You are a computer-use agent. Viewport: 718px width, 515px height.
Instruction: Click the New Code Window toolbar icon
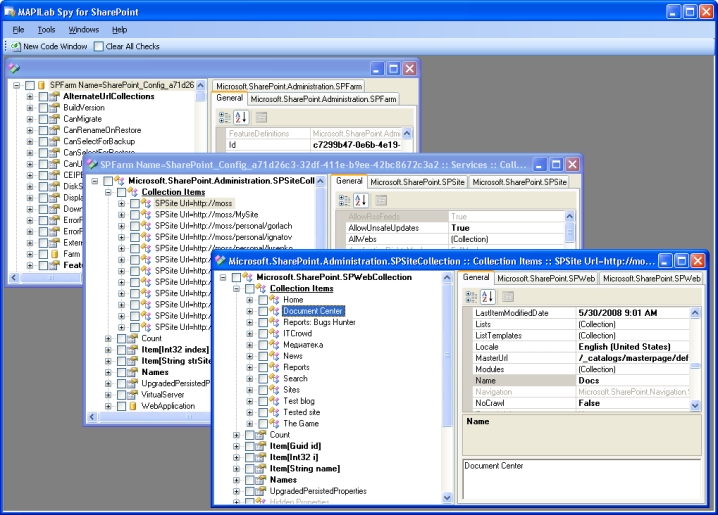pos(15,46)
